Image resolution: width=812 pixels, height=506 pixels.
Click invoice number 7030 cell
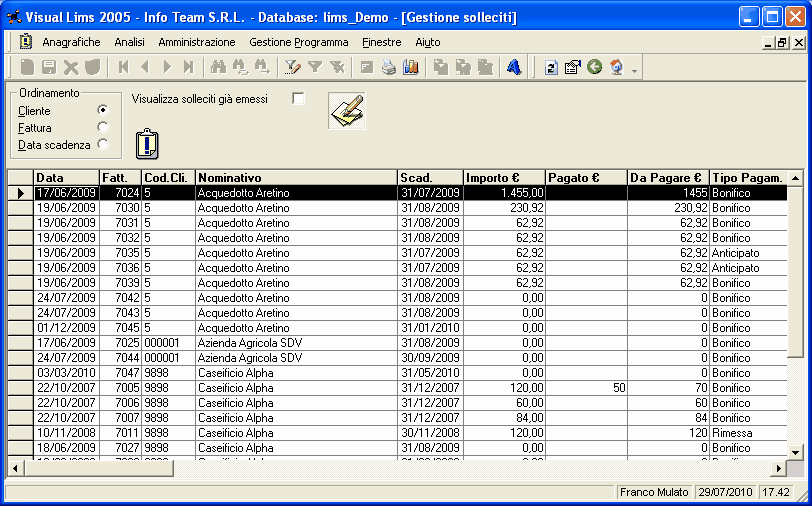[120, 208]
